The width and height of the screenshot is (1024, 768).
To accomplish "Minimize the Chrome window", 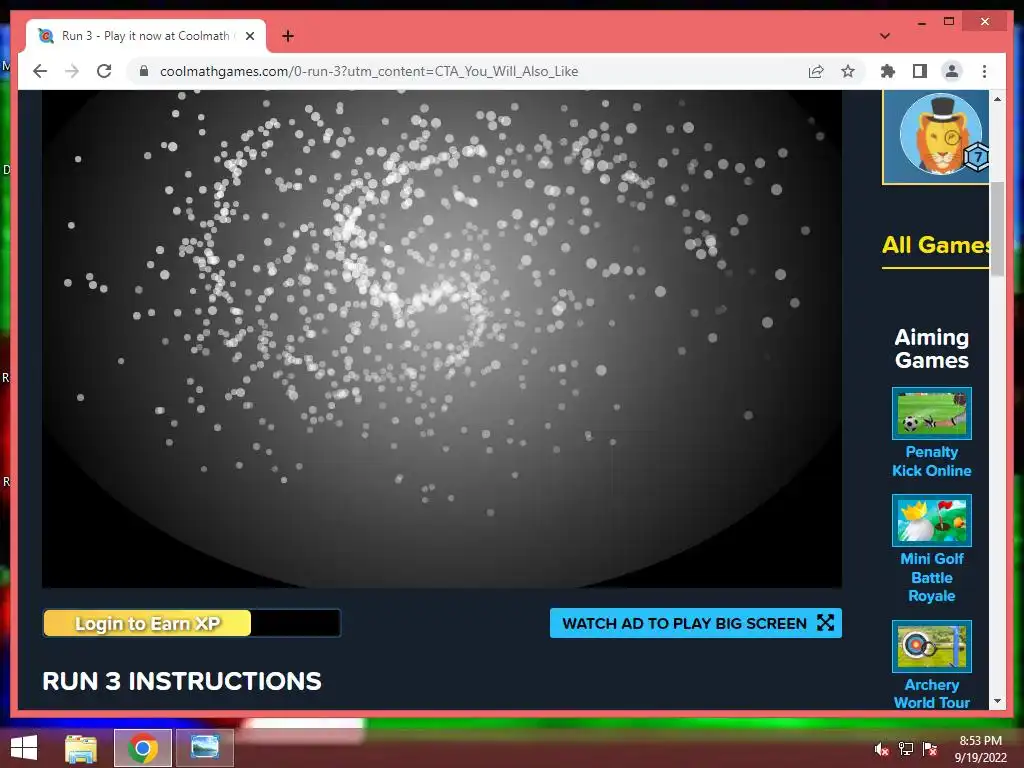I will point(921,22).
